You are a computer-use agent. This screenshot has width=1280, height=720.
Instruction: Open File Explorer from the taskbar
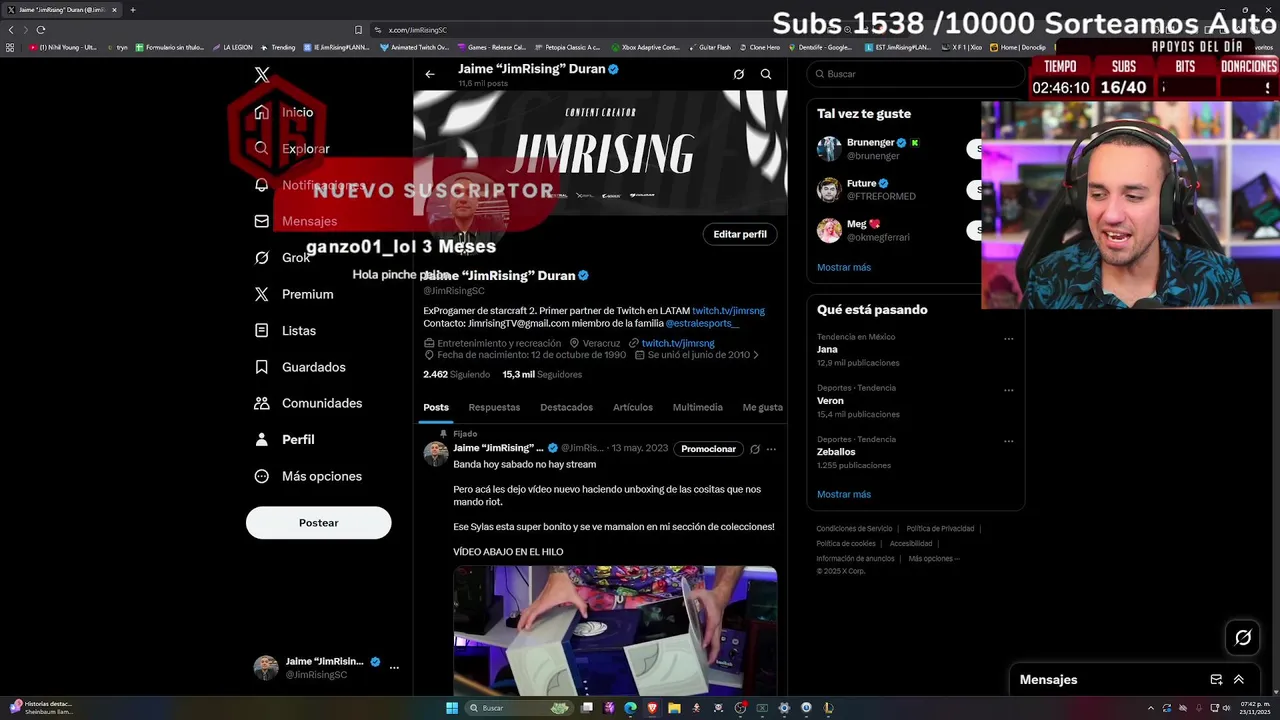(x=674, y=708)
